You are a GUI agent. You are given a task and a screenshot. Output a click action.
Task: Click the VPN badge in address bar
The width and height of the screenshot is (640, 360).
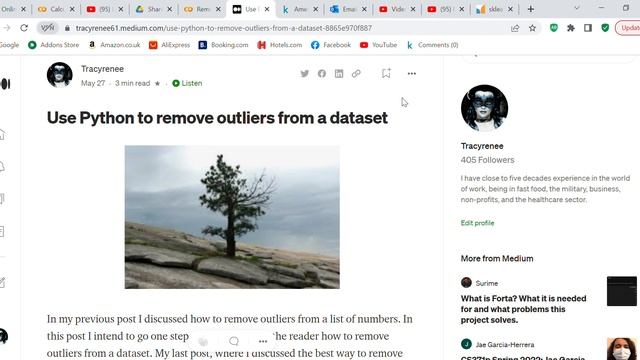(x=48, y=28)
